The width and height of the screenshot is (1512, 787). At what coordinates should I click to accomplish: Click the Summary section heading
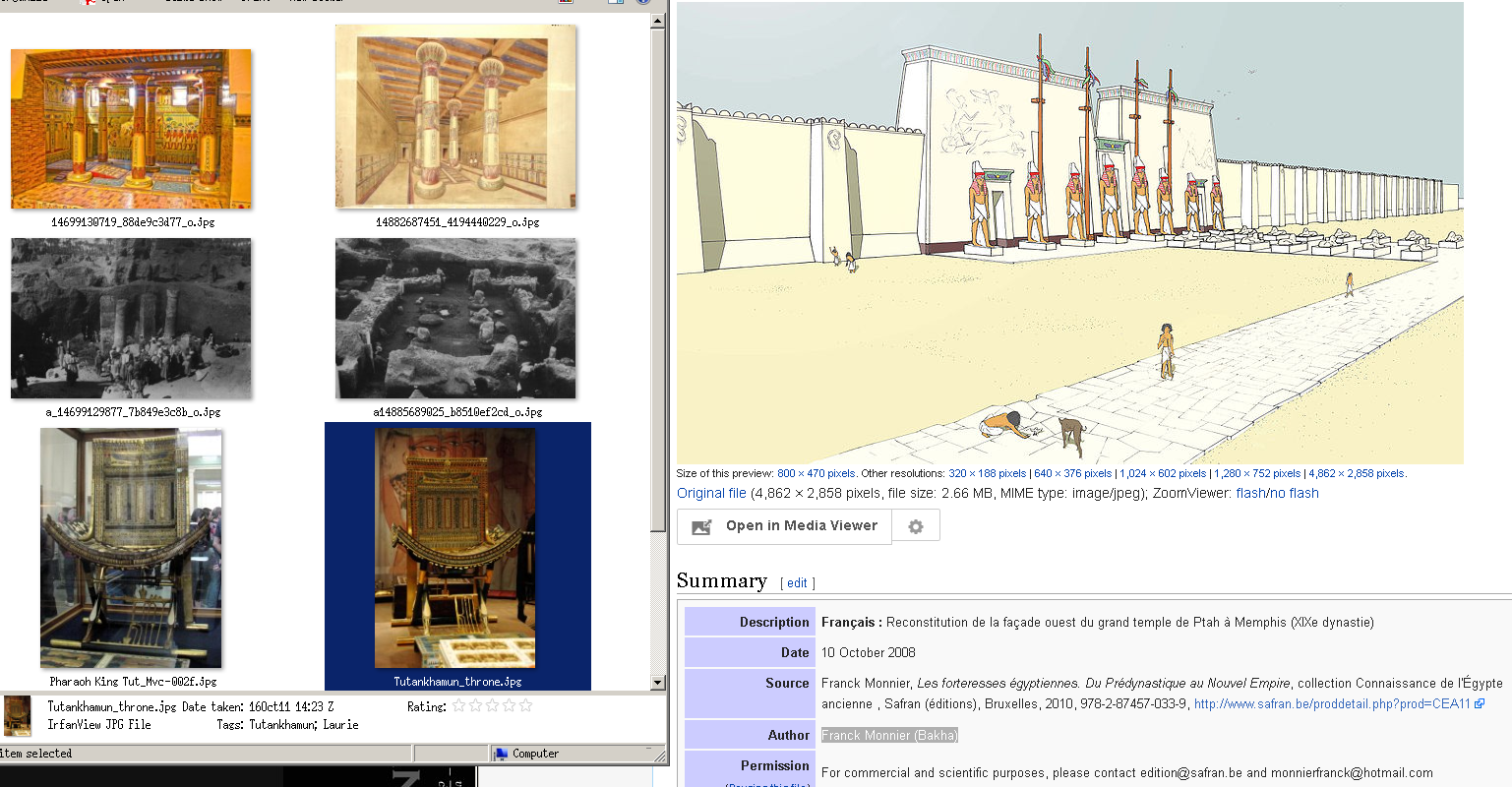click(722, 580)
